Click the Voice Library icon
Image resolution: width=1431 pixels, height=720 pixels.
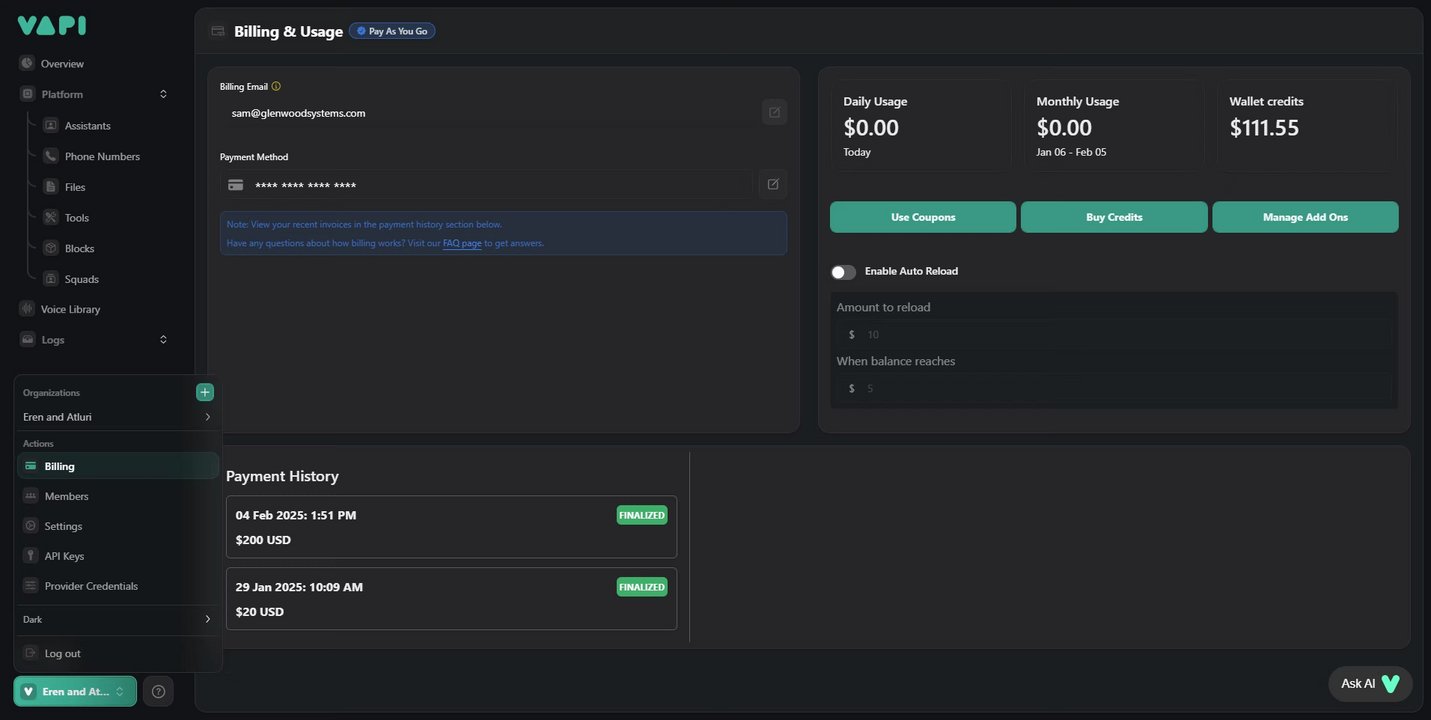27,309
